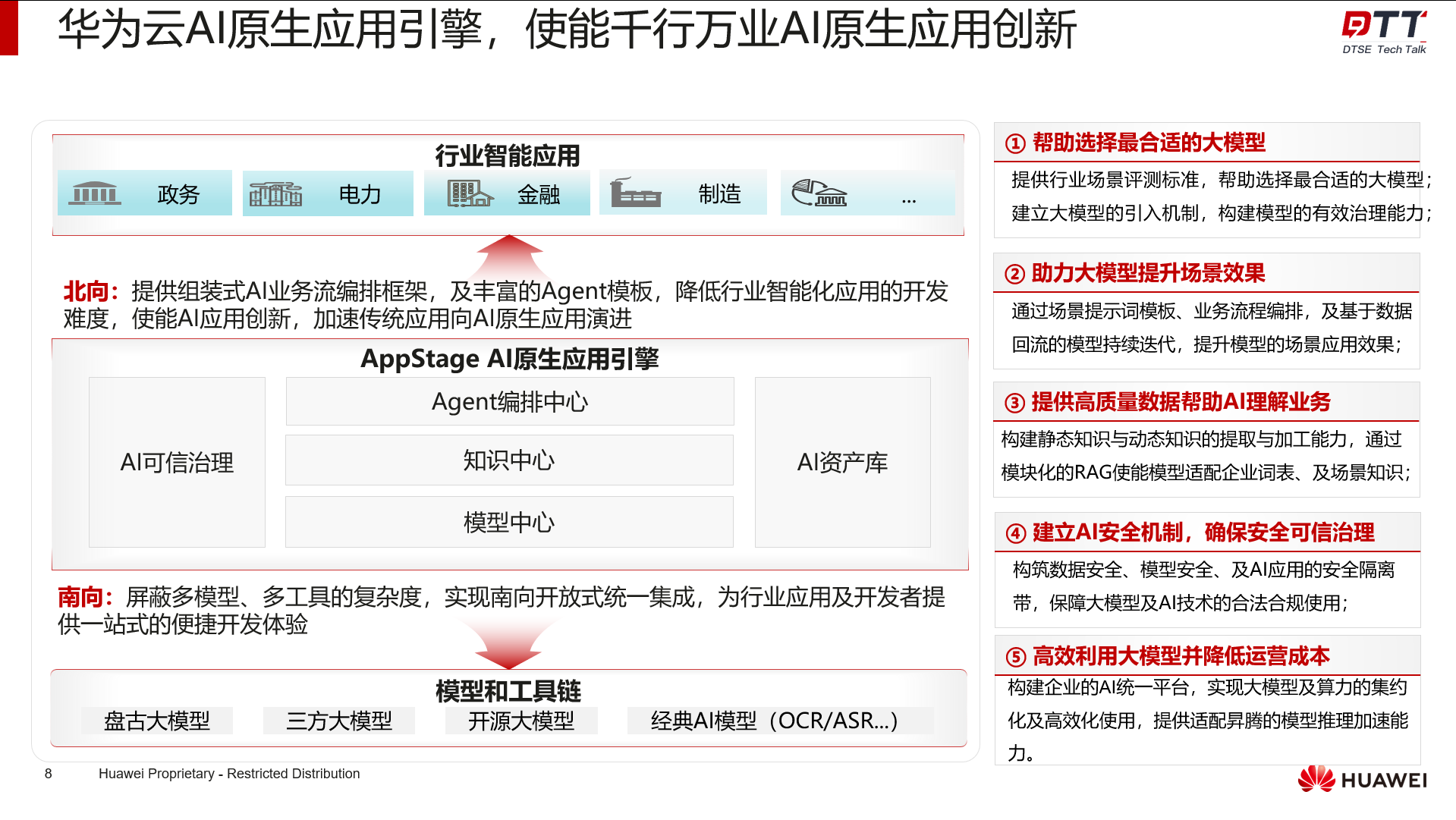Viewport: 1456px width, 820px height.
Task: Click the line starting 带，保障大模型及AI技术
Action: point(1180,603)
